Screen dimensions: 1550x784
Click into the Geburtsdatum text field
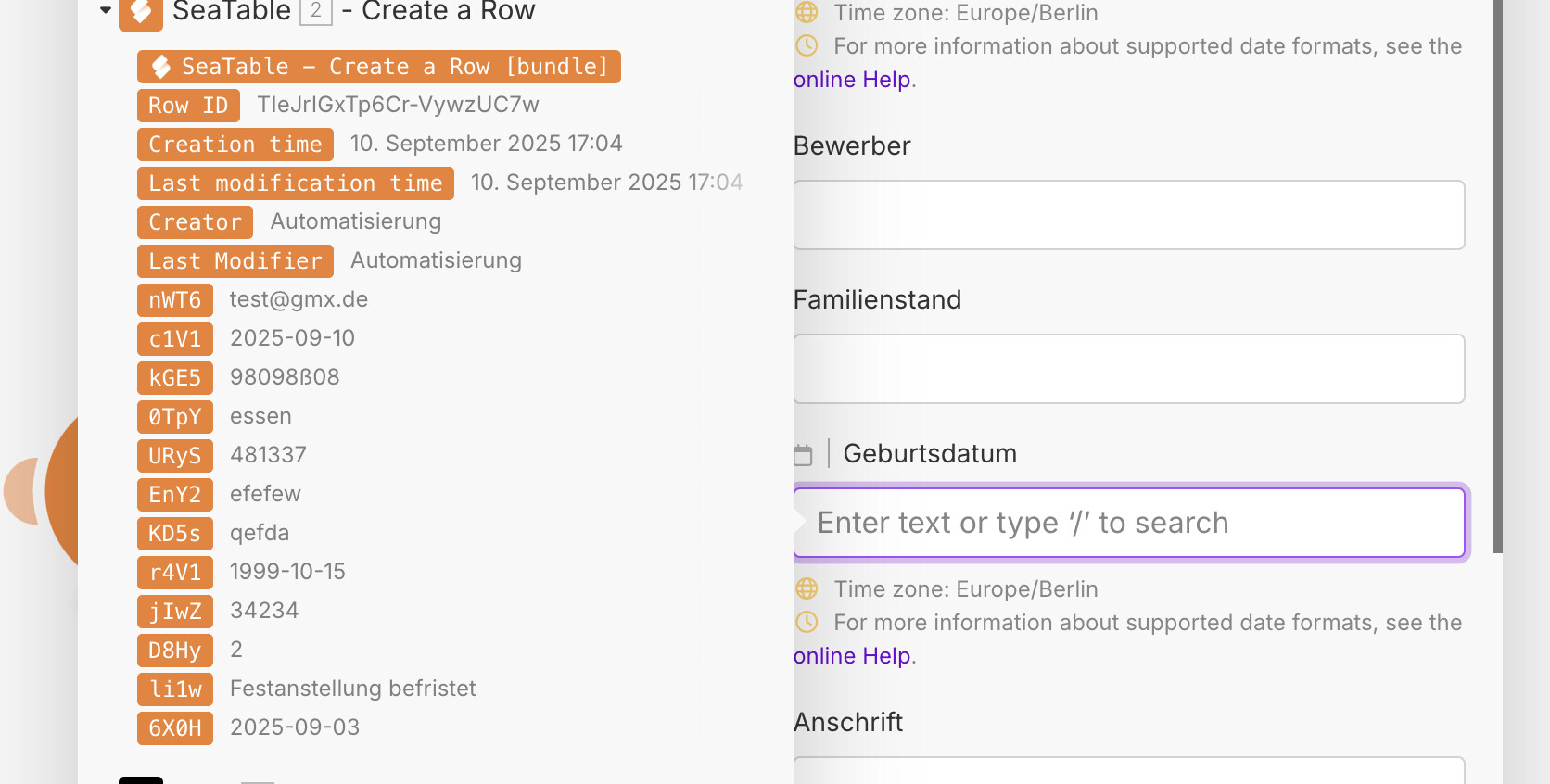pos(1128,523)
